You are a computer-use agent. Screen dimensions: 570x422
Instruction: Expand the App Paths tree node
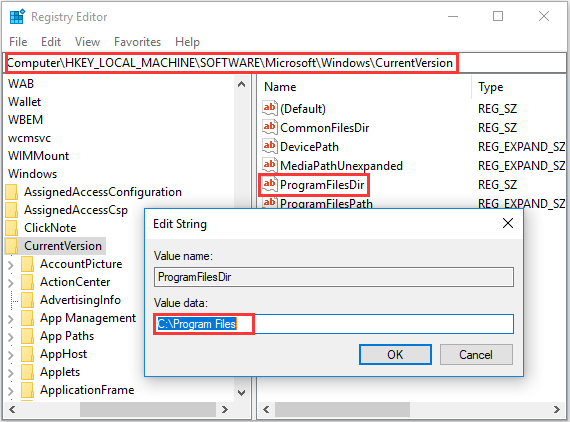(11, 337)
